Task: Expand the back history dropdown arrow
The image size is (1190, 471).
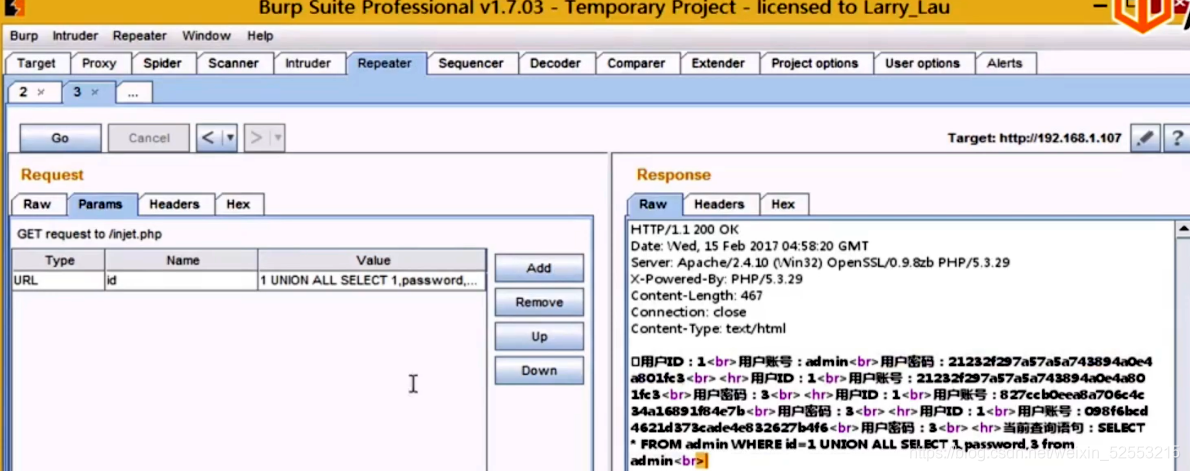Action: [x=229, y=138]
